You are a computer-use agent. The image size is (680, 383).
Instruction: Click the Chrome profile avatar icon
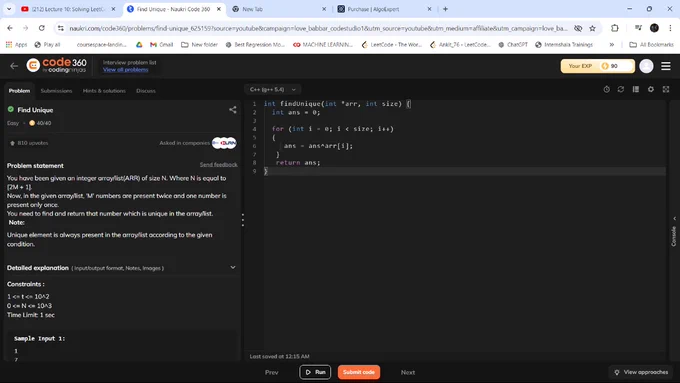click(654, 28)
